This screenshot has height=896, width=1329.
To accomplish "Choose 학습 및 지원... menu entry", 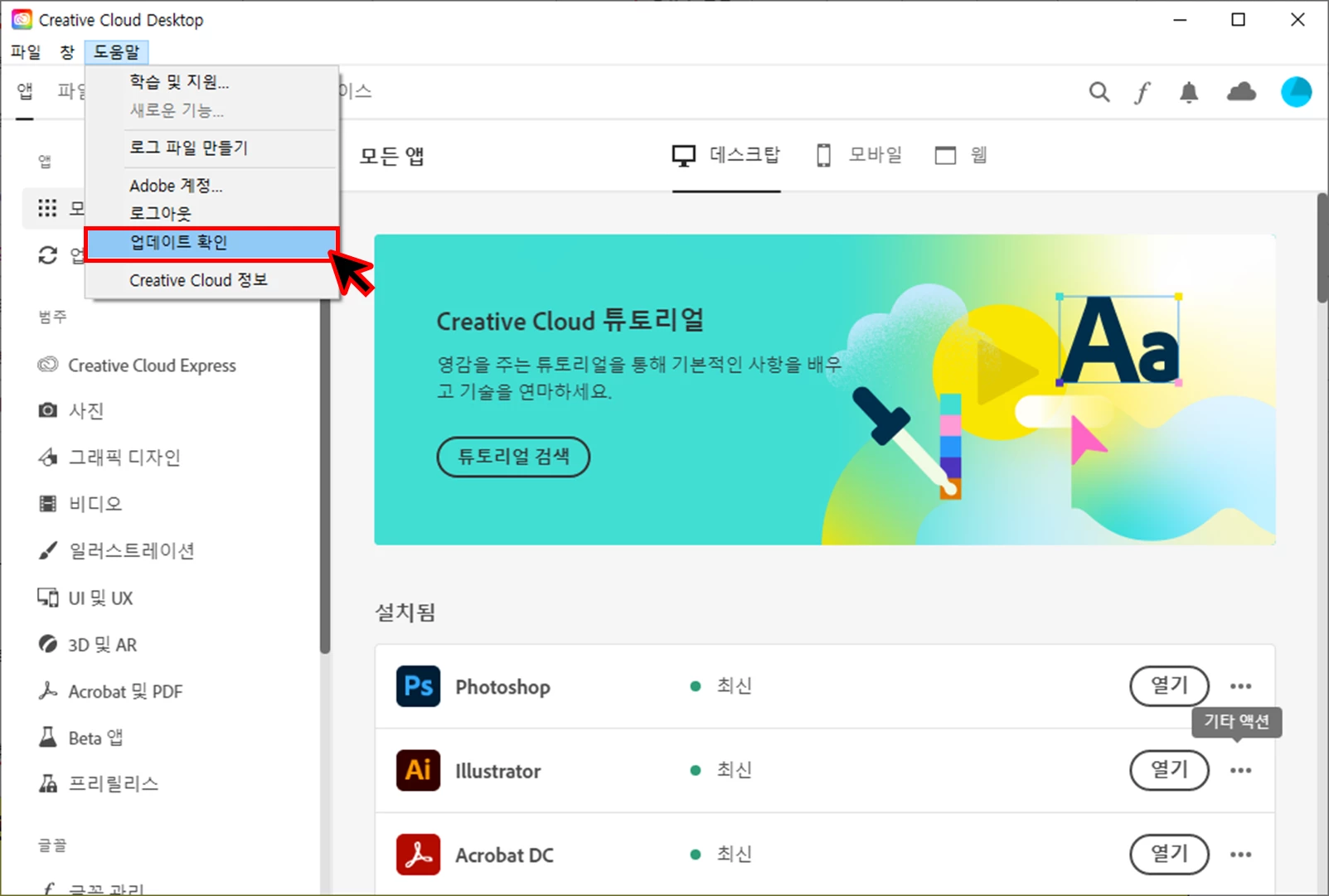I will click(x=212, y=81).
